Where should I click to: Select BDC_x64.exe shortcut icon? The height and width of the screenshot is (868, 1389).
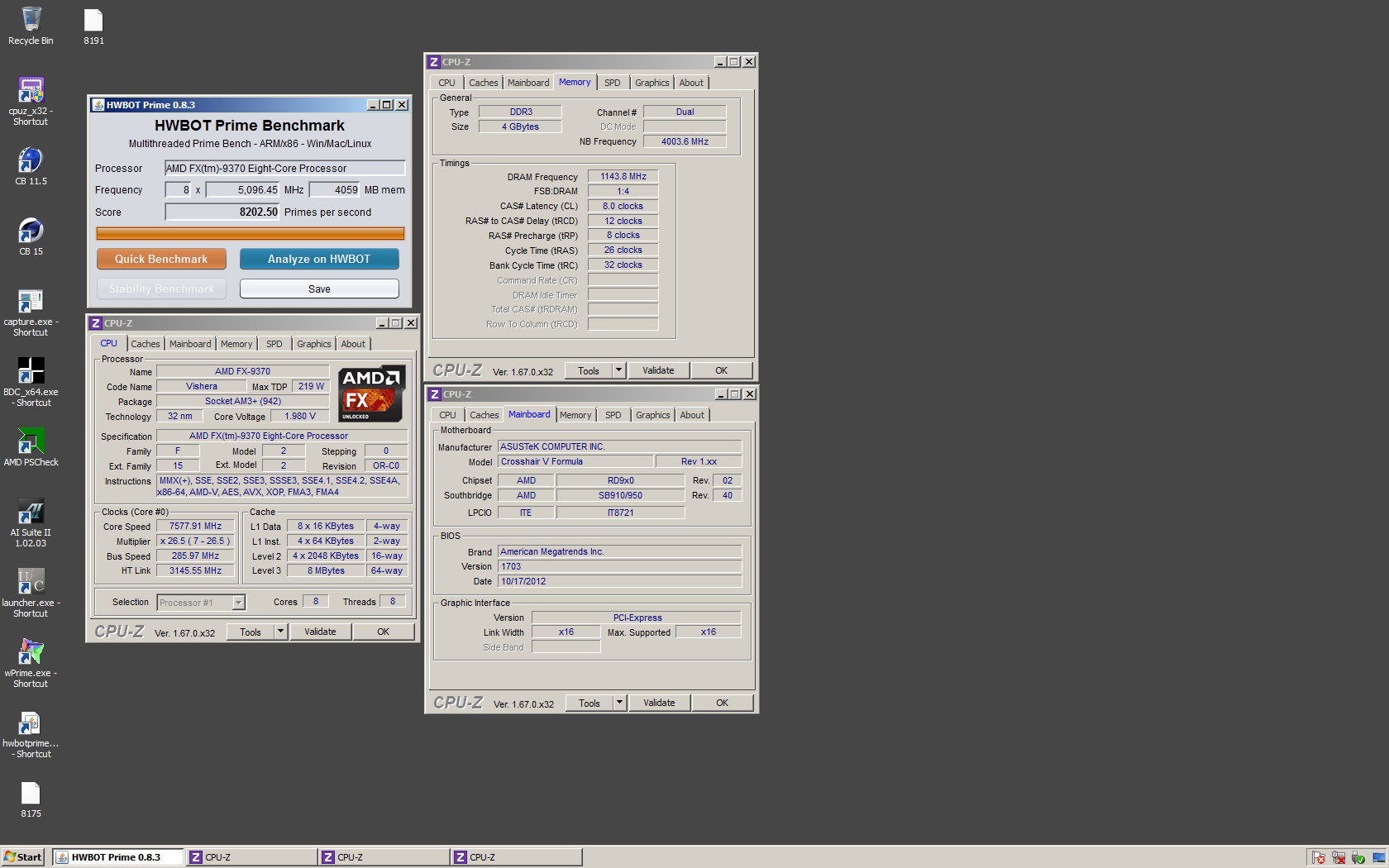(x=31, y=382)
